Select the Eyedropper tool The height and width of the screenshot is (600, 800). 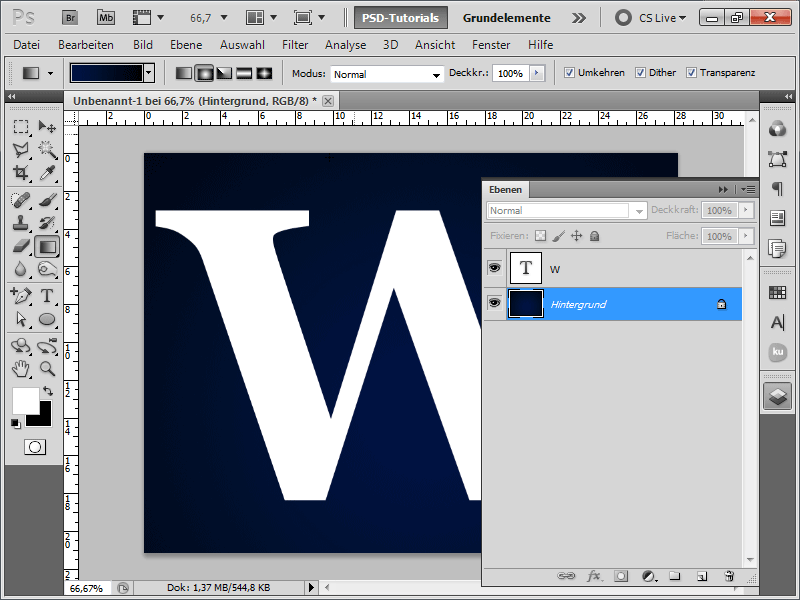coord(47,173)
